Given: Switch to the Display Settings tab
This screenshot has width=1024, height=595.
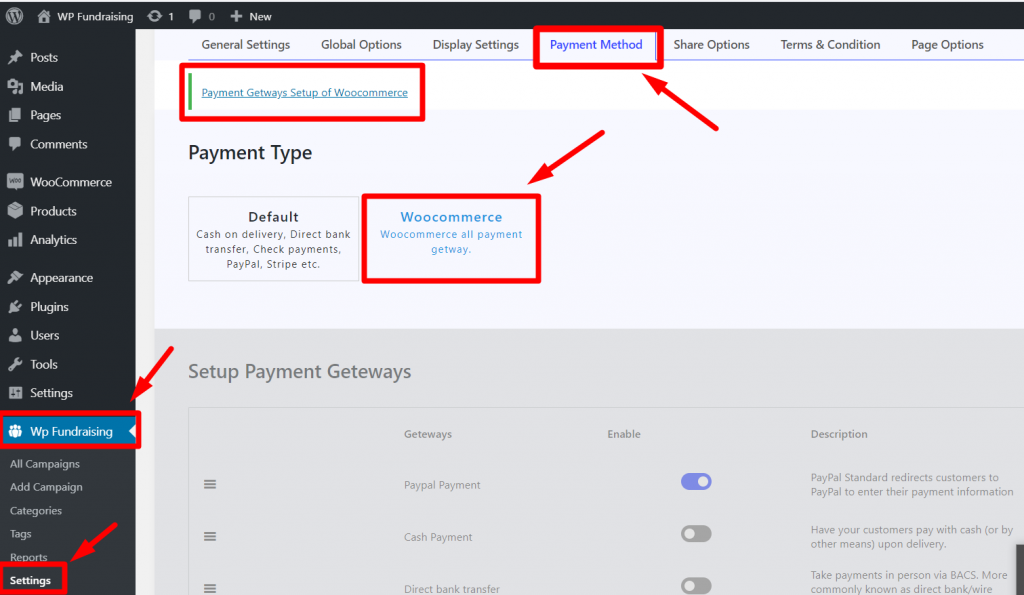Looking at the screenshot, I should pyautogui.click(x=475, y=44).
